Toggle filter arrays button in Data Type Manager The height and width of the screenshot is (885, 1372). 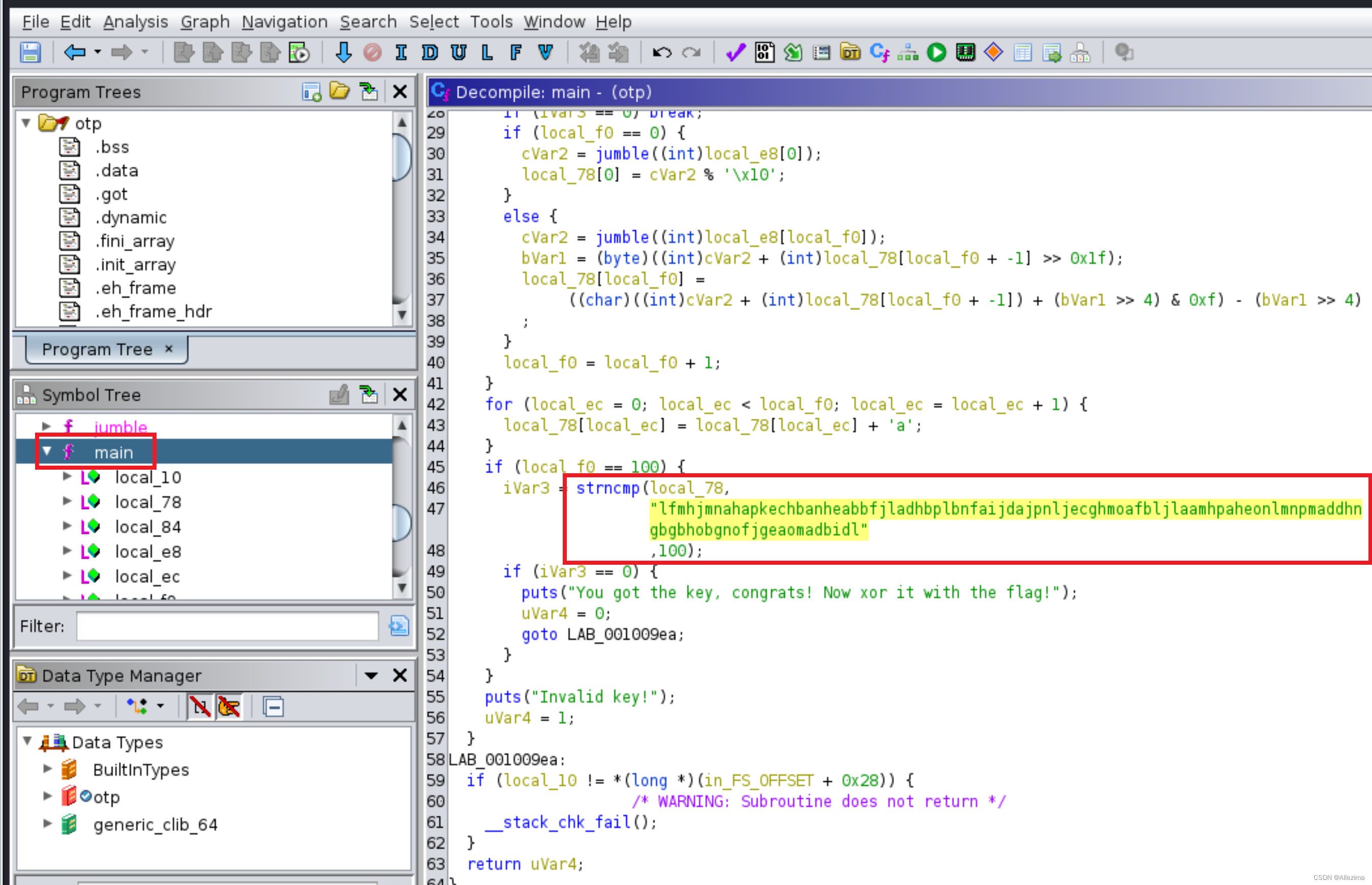click(x=200, y=706)
